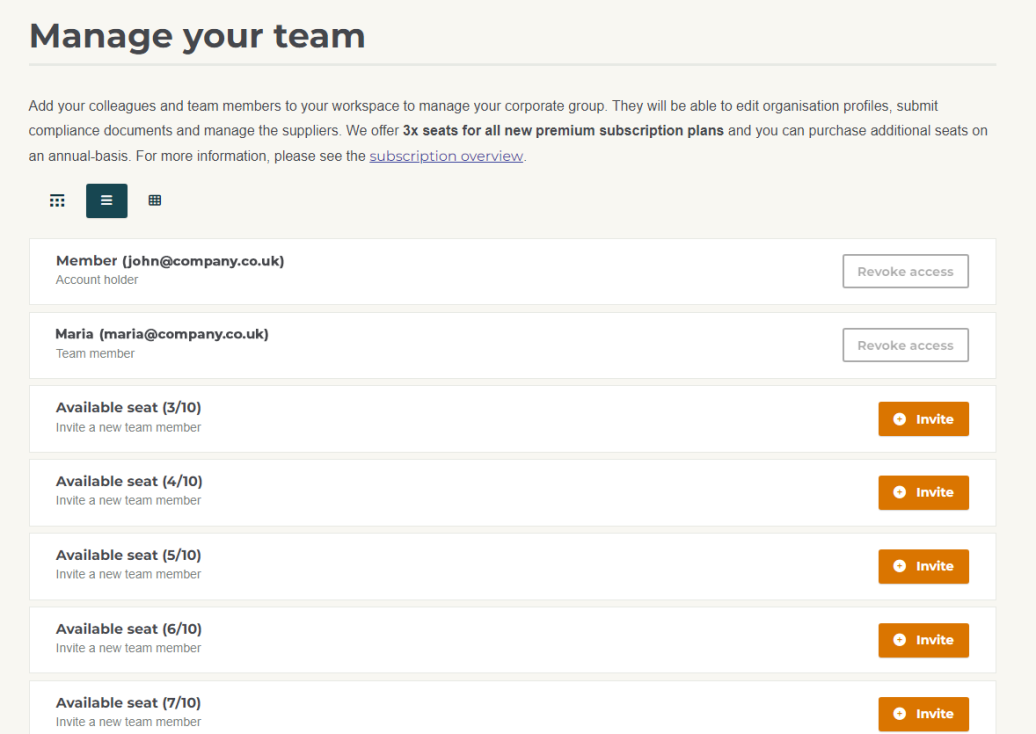Screen dimensions: 1036x734
Task: Revoke access for john@company.co.uk
Action: point(905,272)
